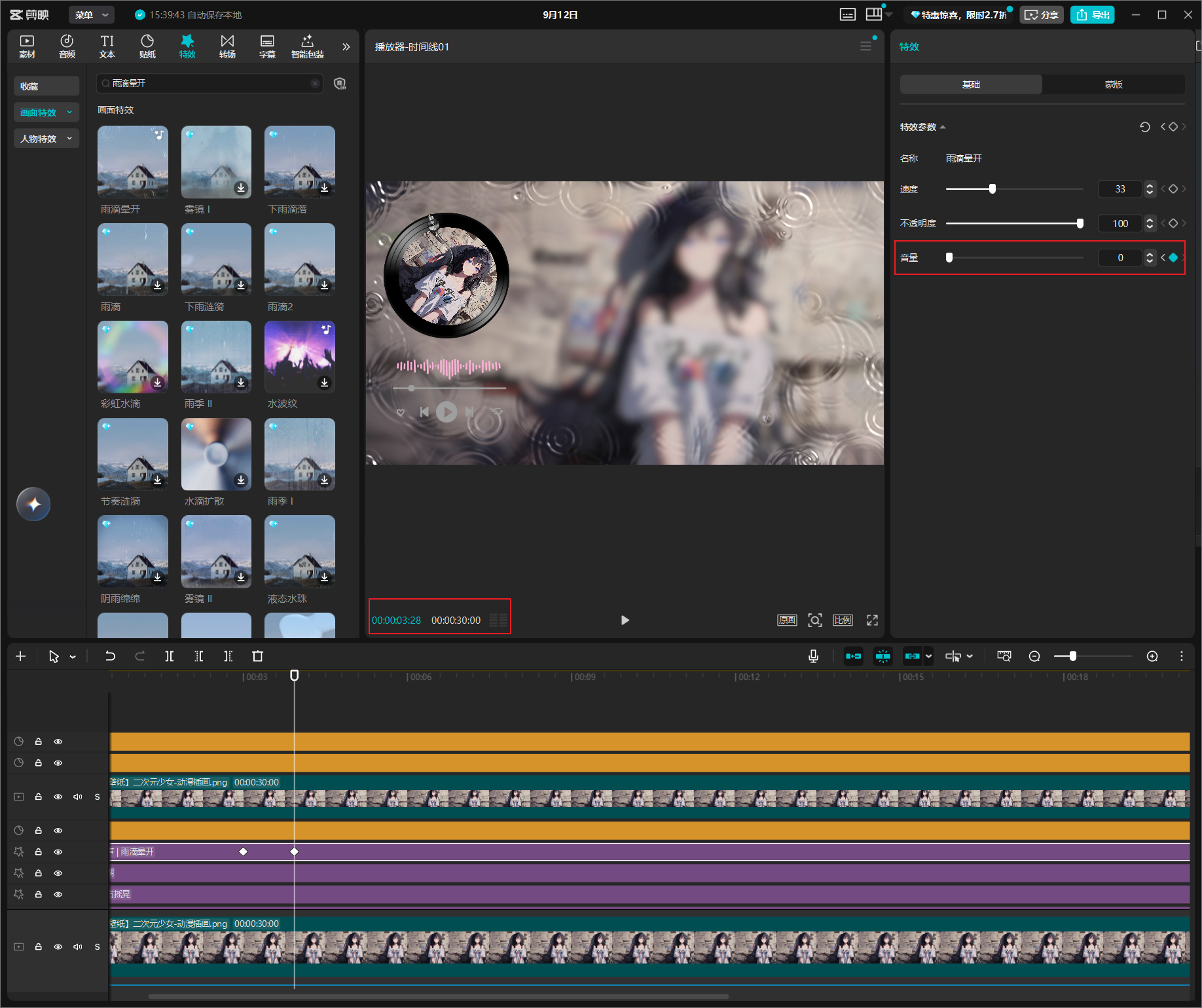Click the 原画 original quality button
1202x1008 pixels.
787,620
